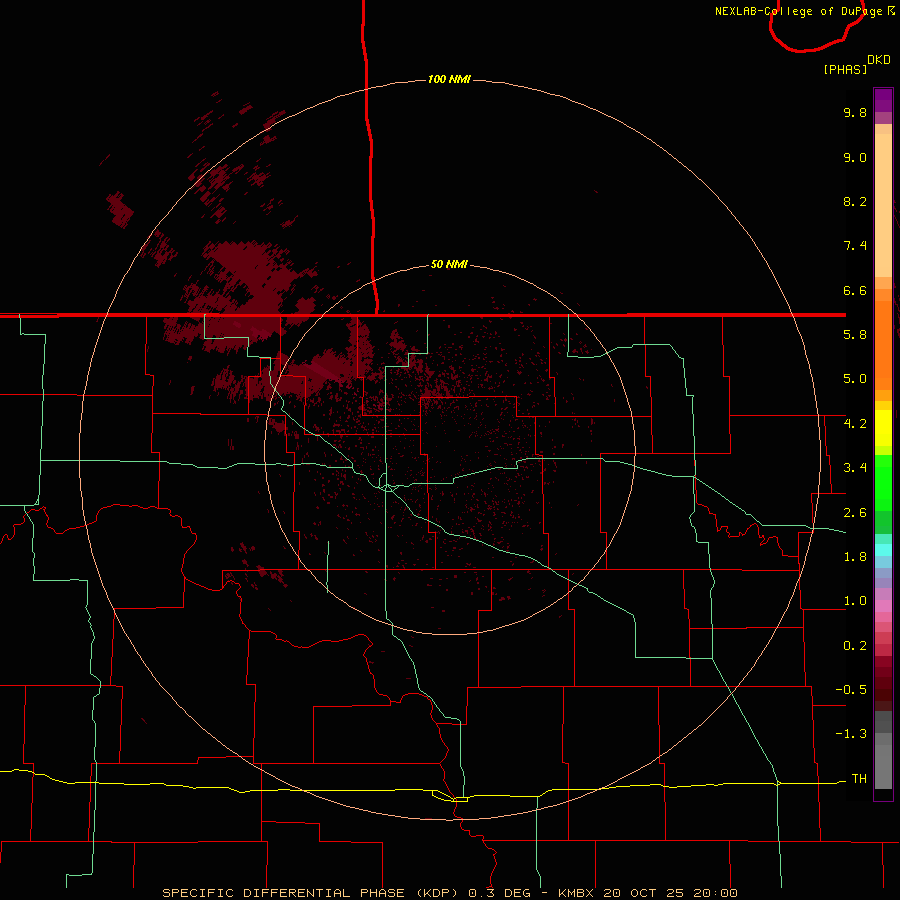The image size is (900, 900).
Task: Click the 8.2 value on the color scale
Action: coord(855,201)
